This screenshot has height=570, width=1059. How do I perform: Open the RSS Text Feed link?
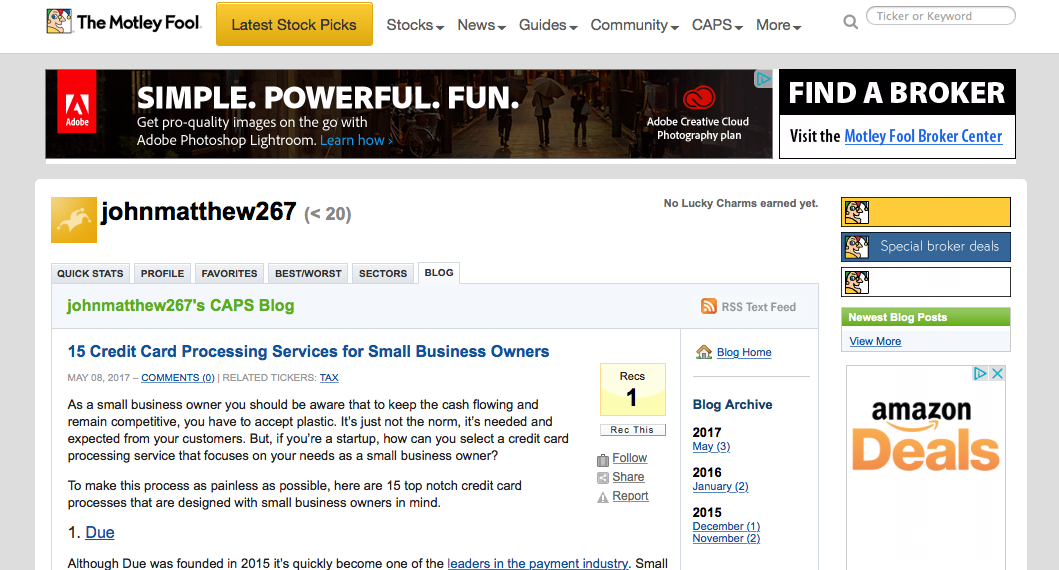758,307
